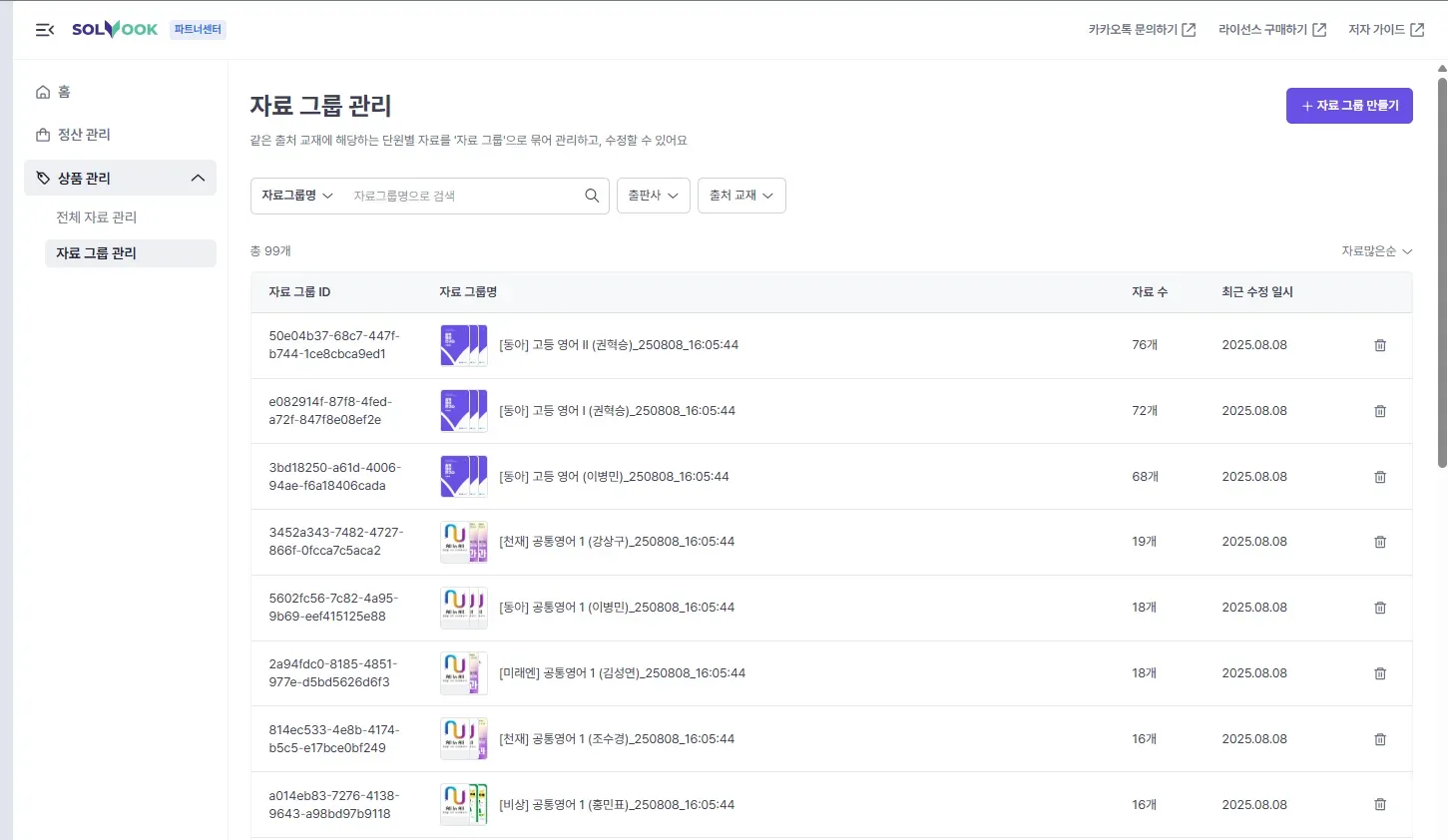Open the 자료그룹명 search type dropdown
The image size is (1448, 840).
point(297,196)
